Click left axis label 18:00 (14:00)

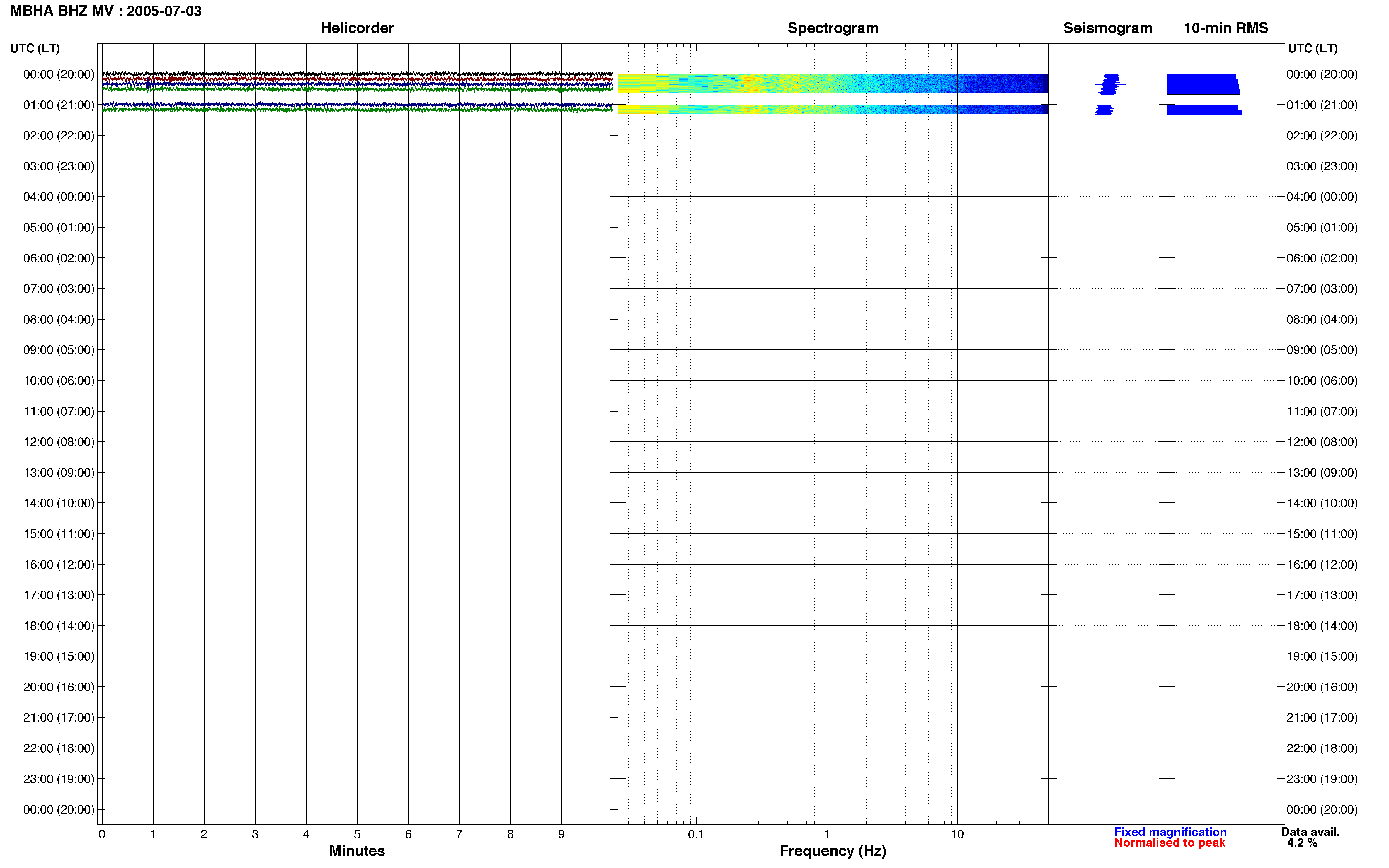[59, 626]
